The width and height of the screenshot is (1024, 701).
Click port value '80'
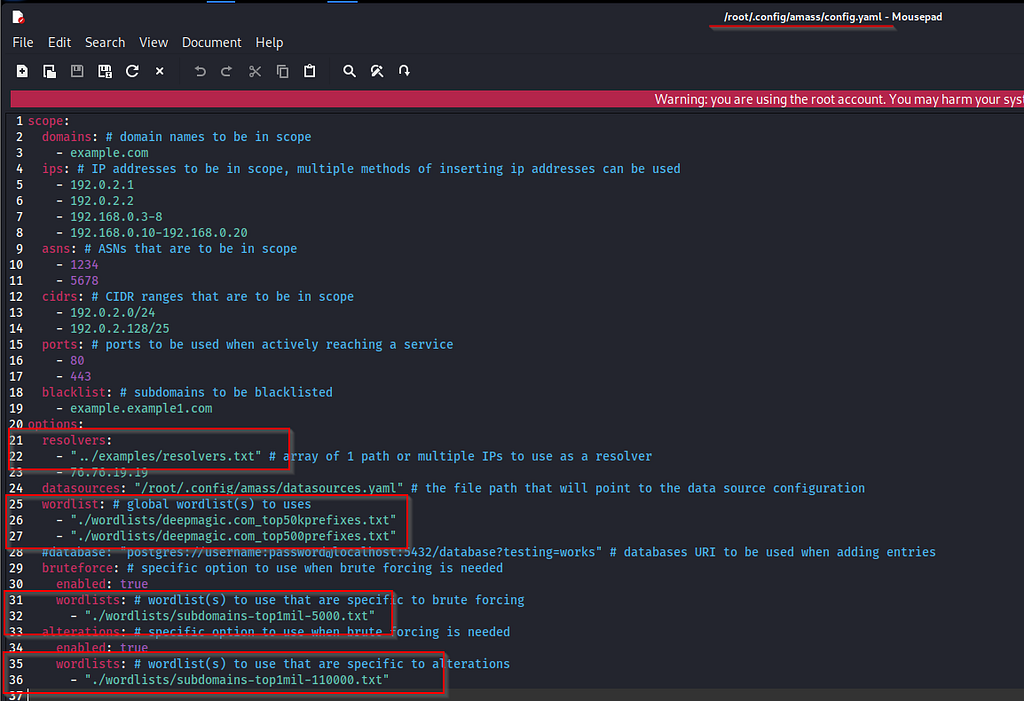coord(77,360)
